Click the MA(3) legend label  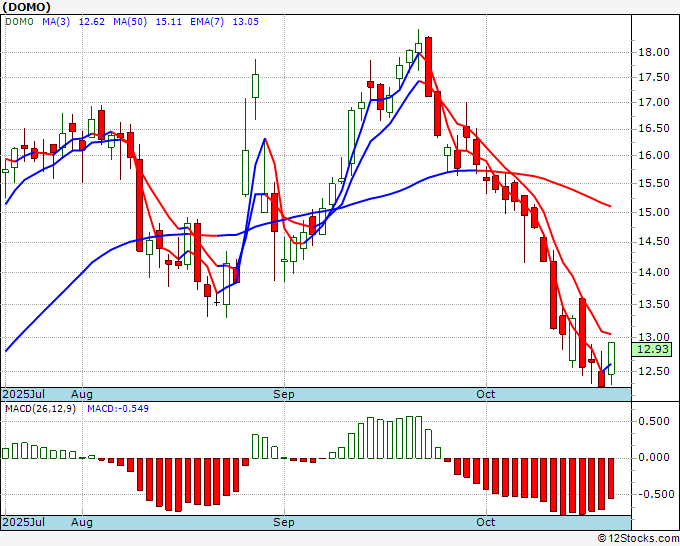56,21
